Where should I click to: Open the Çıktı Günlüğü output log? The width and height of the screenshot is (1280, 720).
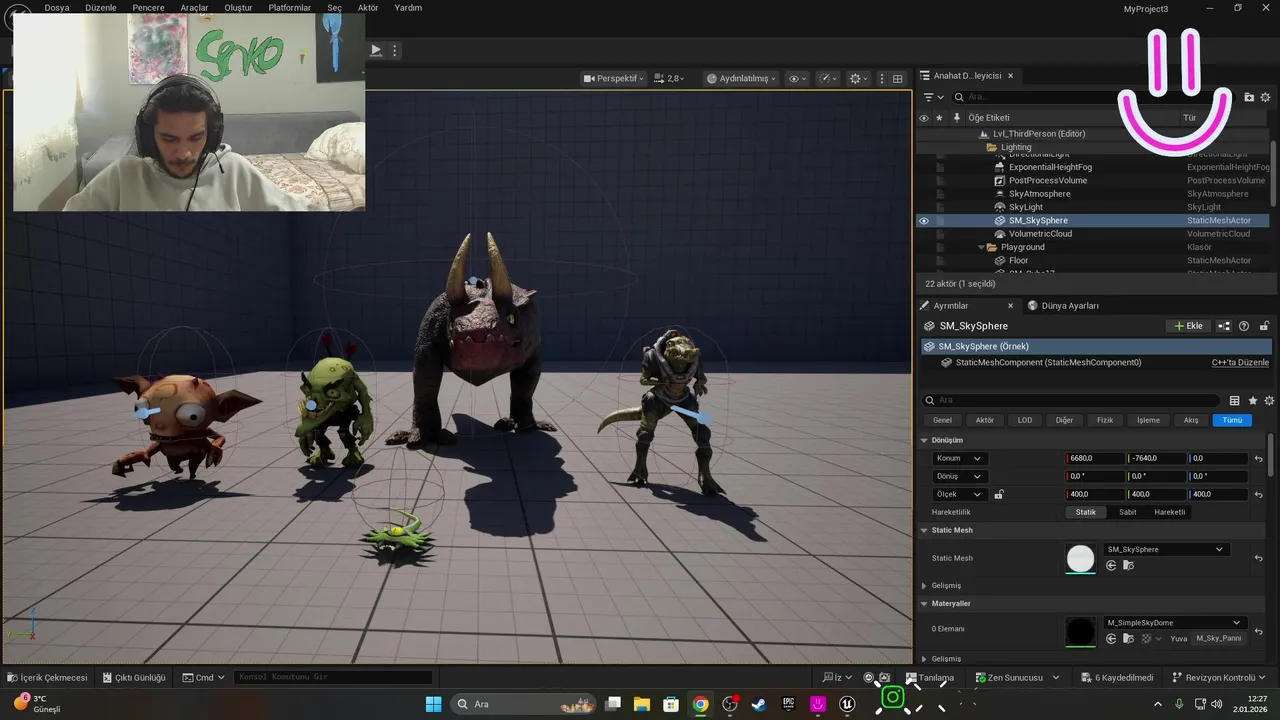click(134, 678)
